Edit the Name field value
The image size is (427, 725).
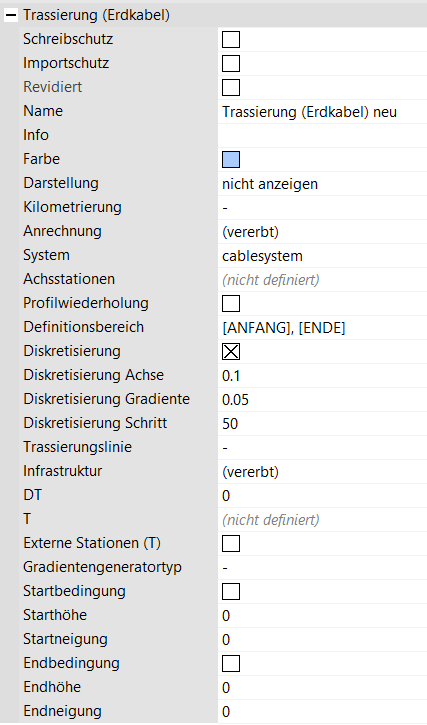point(322,112)
